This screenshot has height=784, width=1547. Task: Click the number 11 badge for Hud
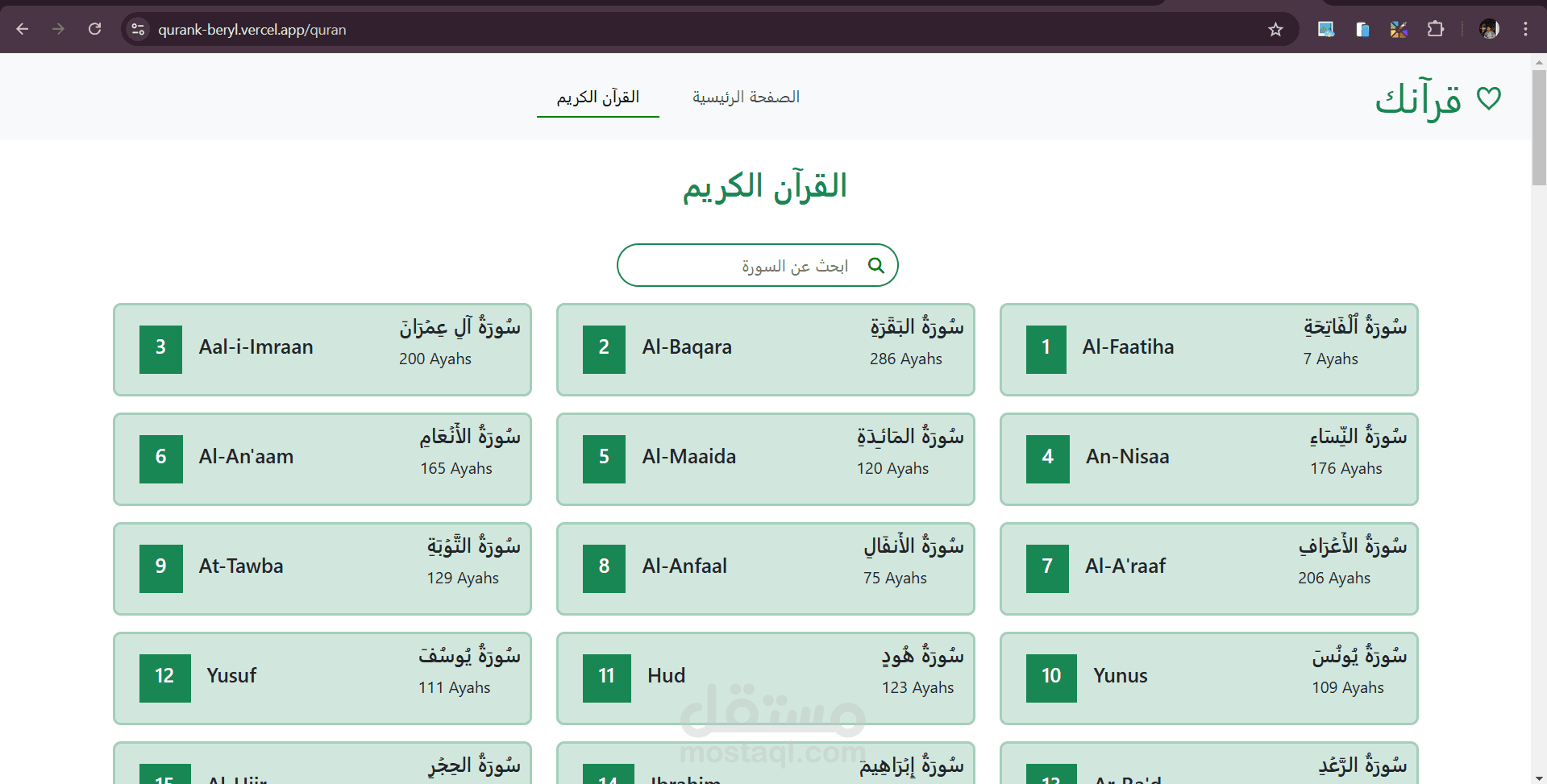click(607, 678)
